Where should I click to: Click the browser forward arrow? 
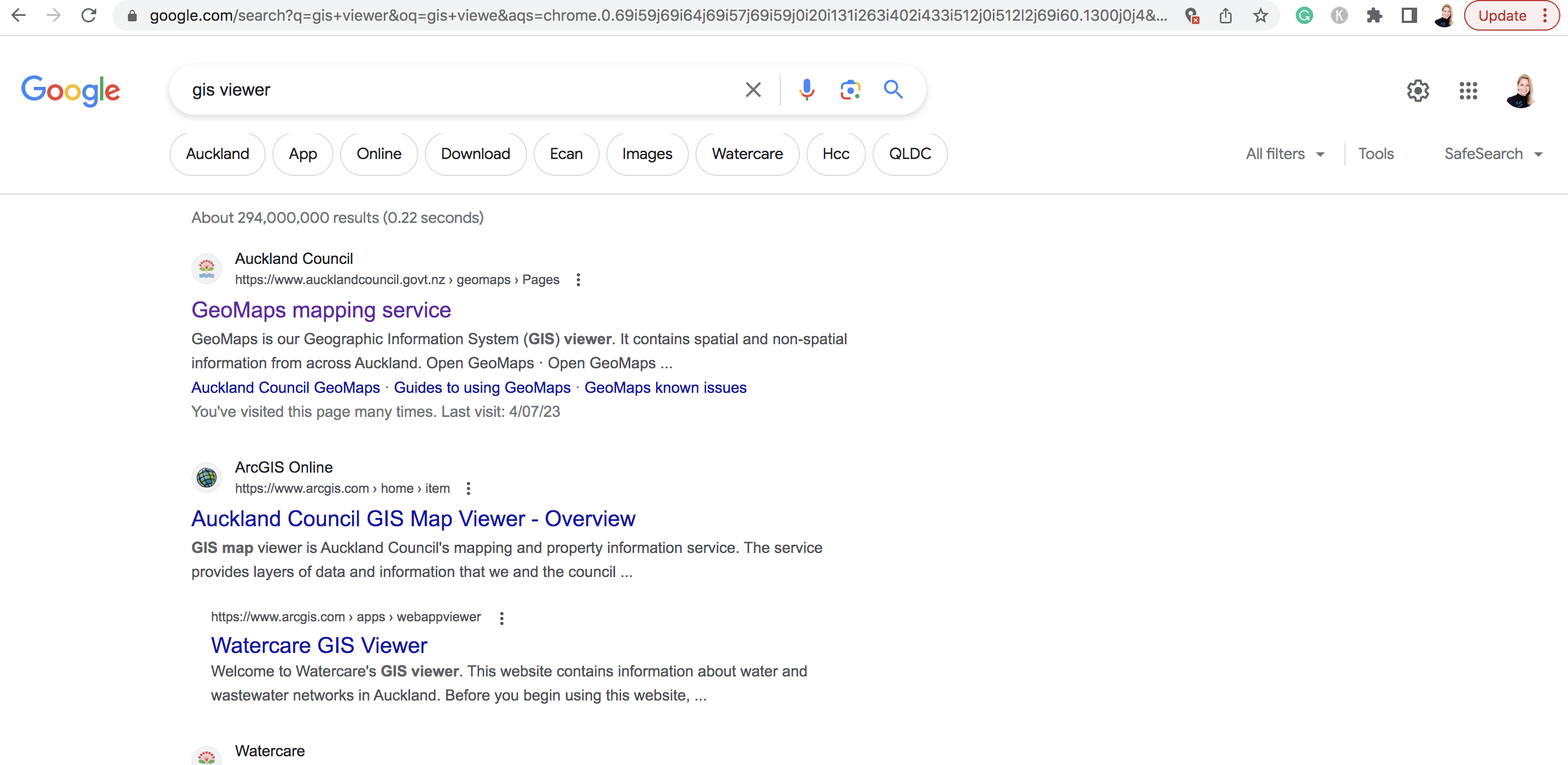[54, 15]
